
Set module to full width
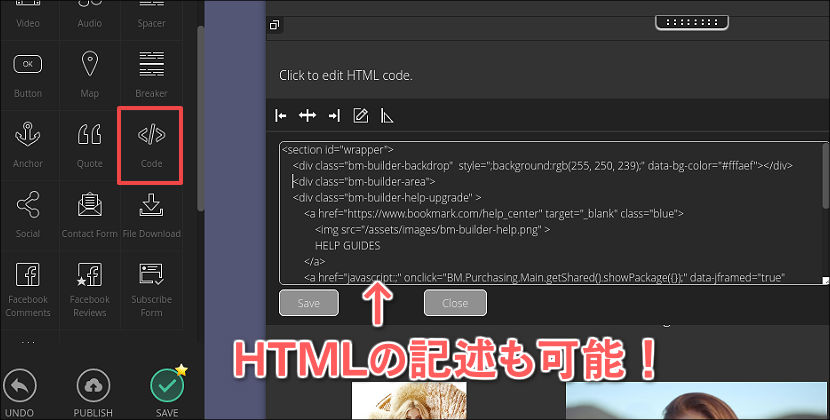click(308, 115)
